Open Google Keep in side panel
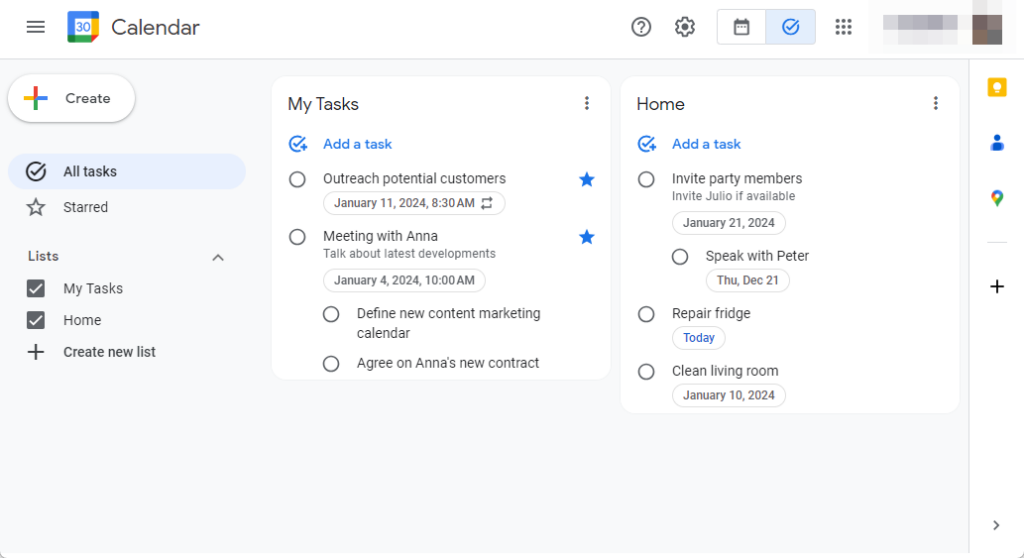This screenshot has height=558, width=1024. pos(996,88)
